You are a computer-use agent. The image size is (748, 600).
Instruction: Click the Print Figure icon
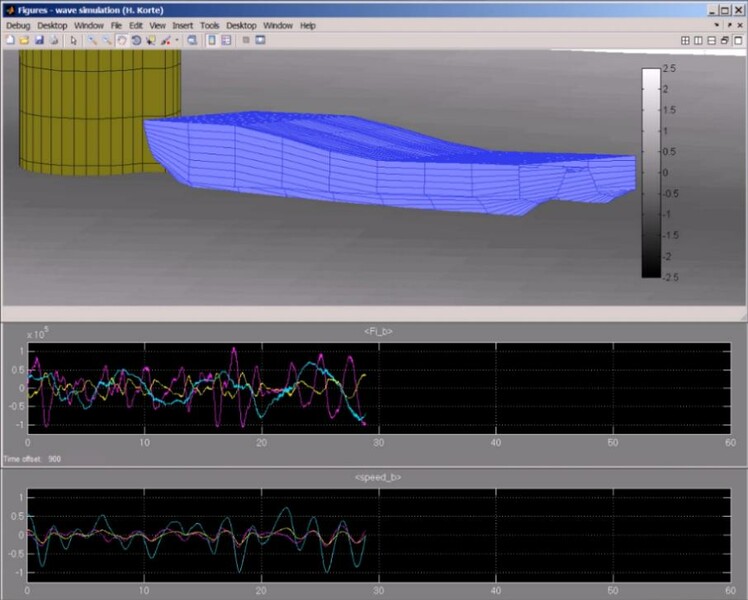(54, 40)
